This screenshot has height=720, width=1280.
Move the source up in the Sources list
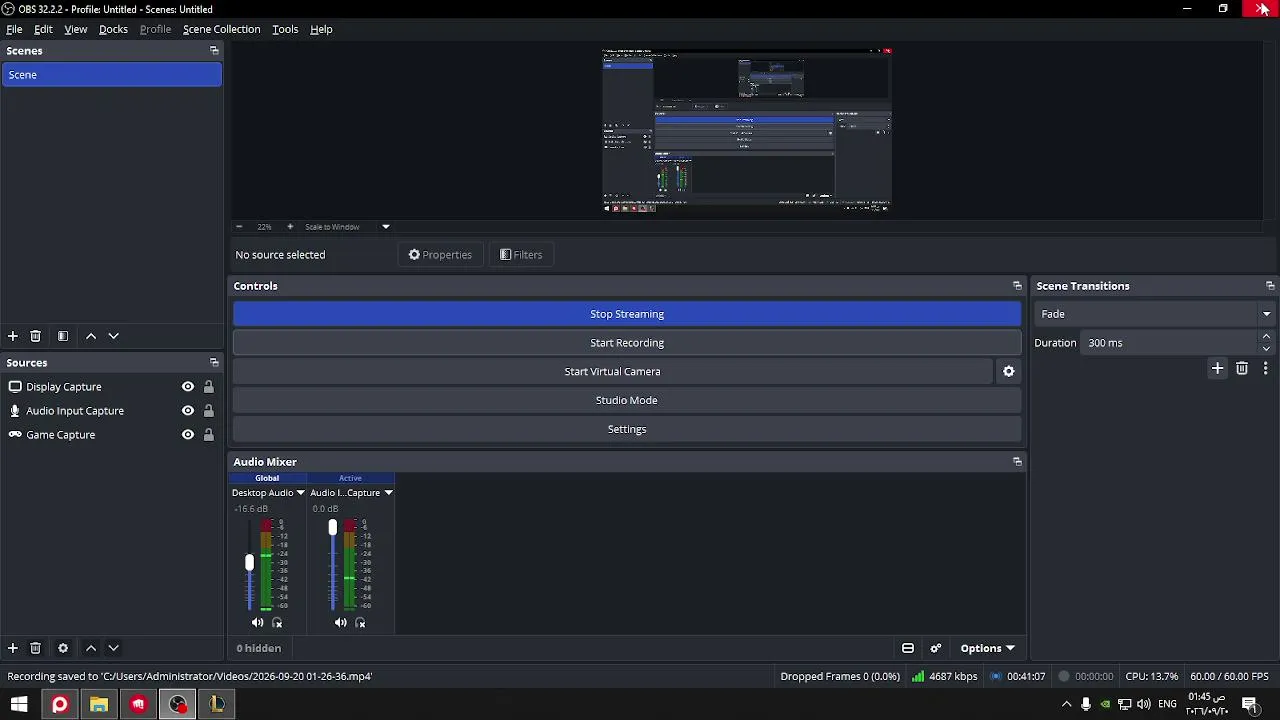click(91, 648)
